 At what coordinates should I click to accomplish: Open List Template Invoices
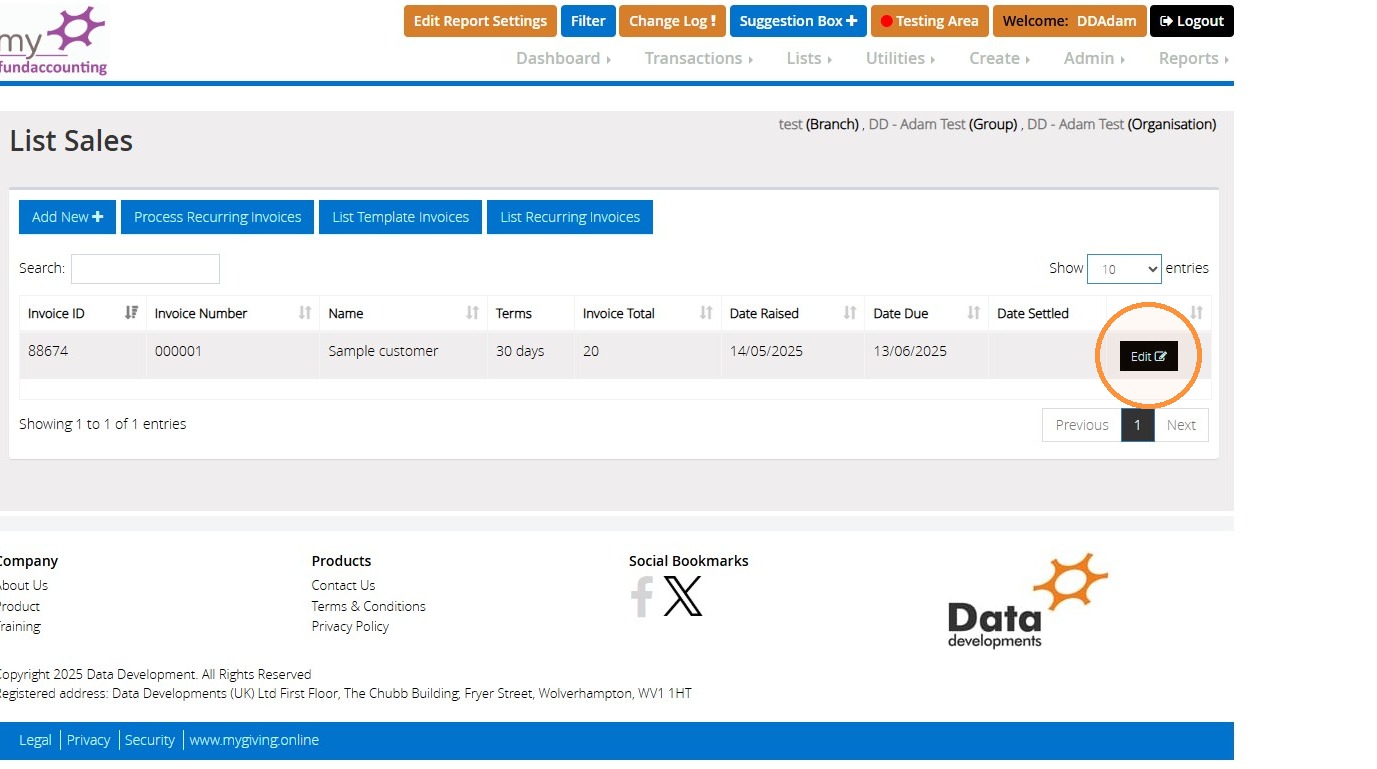(x=400, y=217)
